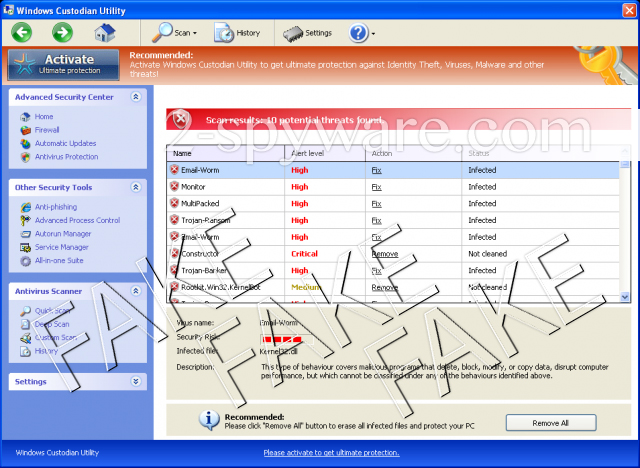The height and width of the screenshot is (468, 640).
Task: Sort by the Name column header
Action: click(x=225, y=153)
